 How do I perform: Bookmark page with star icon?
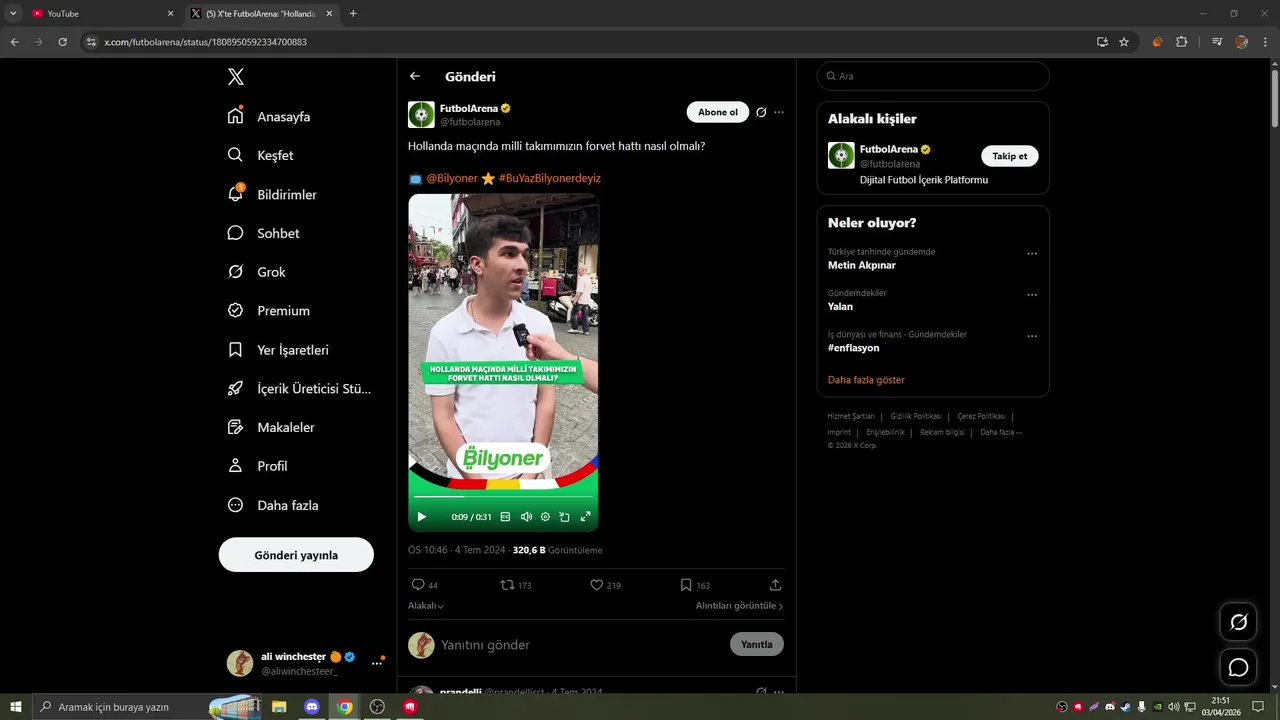(1124, 42)
